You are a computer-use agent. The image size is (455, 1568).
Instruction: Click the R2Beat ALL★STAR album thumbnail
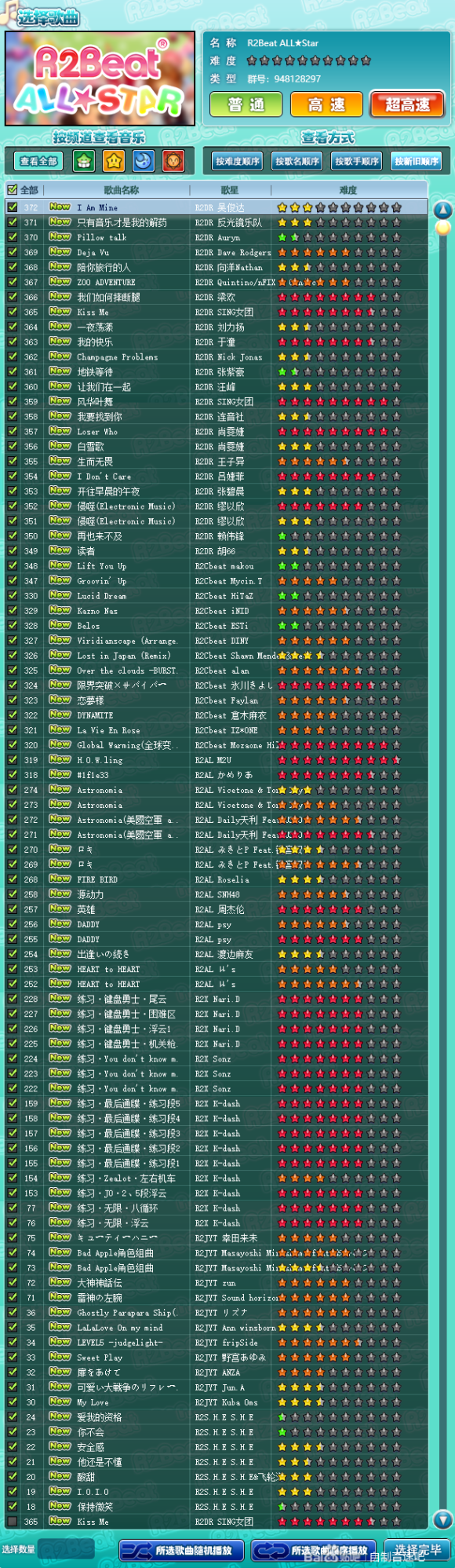click(x=100, y=79)
